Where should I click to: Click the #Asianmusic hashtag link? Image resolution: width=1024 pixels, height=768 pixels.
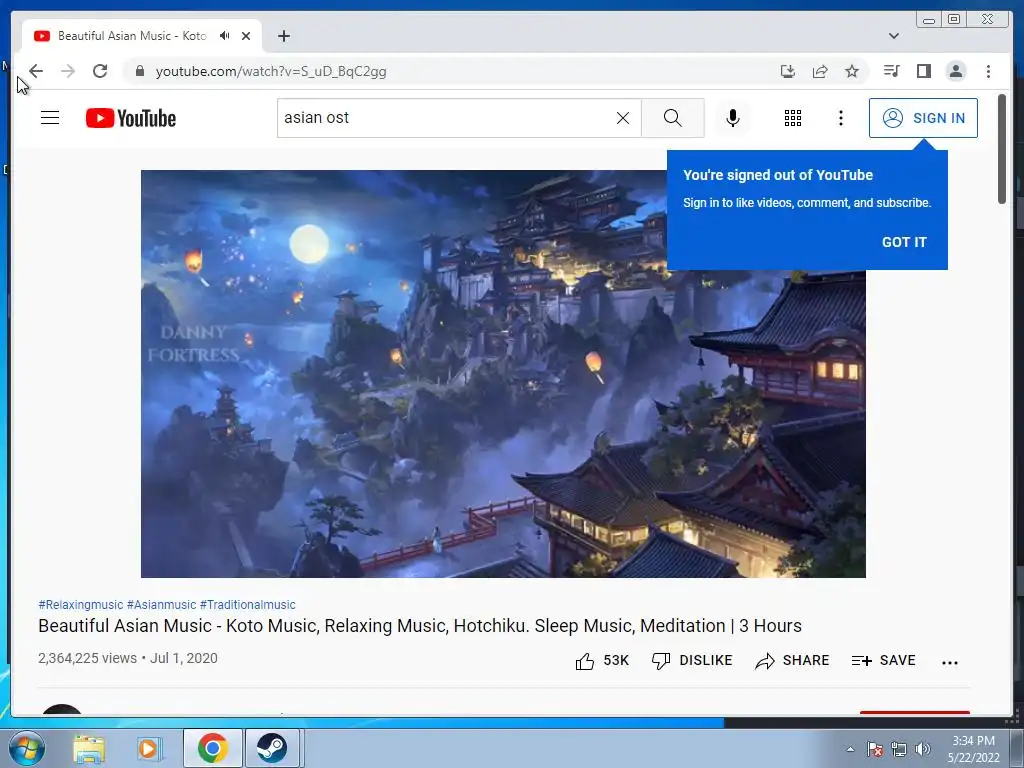(161, 605)
